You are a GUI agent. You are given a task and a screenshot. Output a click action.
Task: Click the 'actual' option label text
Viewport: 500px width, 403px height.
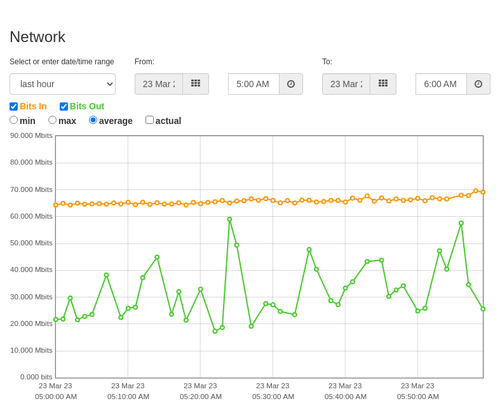[168, 121]
